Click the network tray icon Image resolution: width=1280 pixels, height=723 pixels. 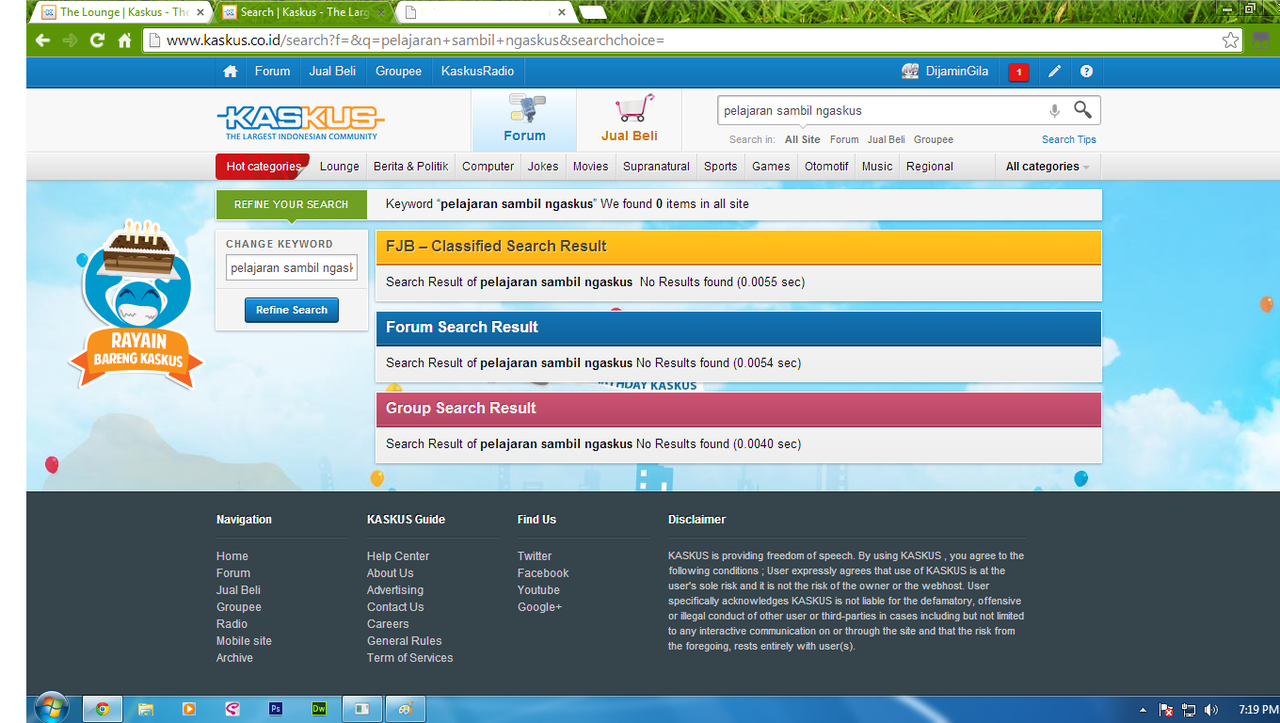pyautogui.click(x=1189, y=710)
